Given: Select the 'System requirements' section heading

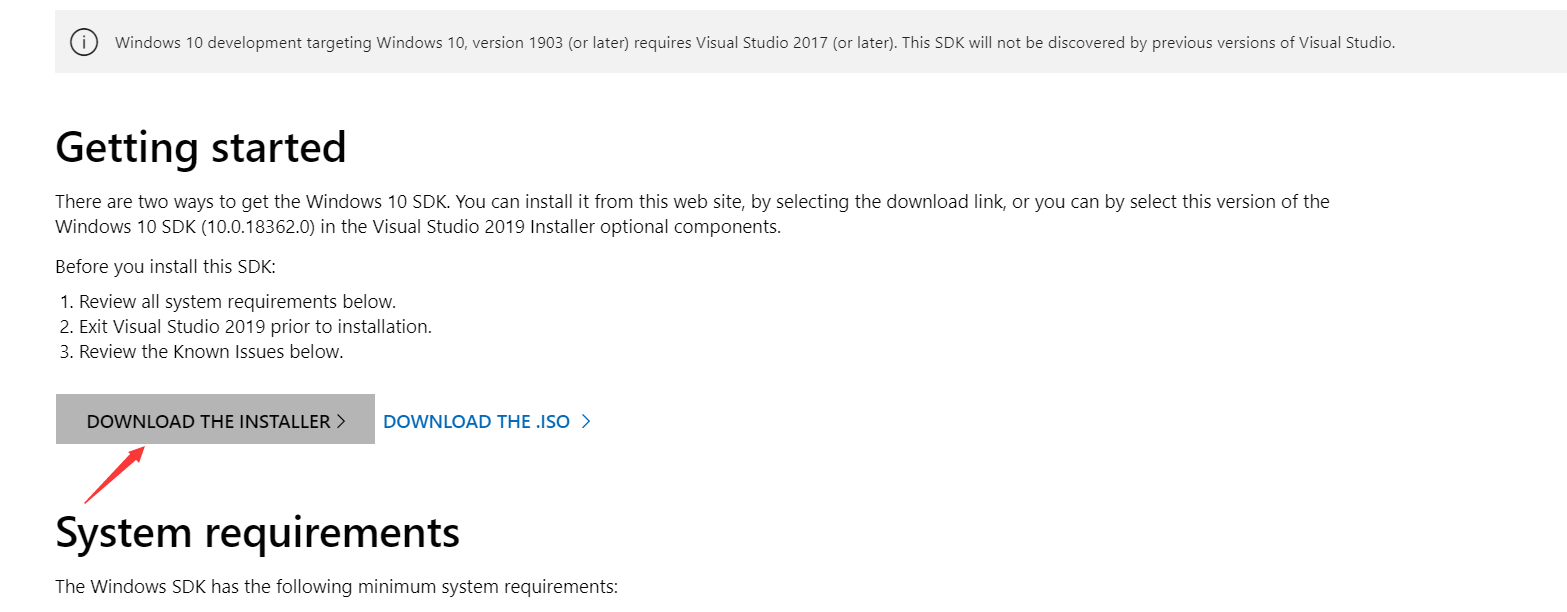Looking at the screenshot, I should pyautogui.click(x=257, y=532).
